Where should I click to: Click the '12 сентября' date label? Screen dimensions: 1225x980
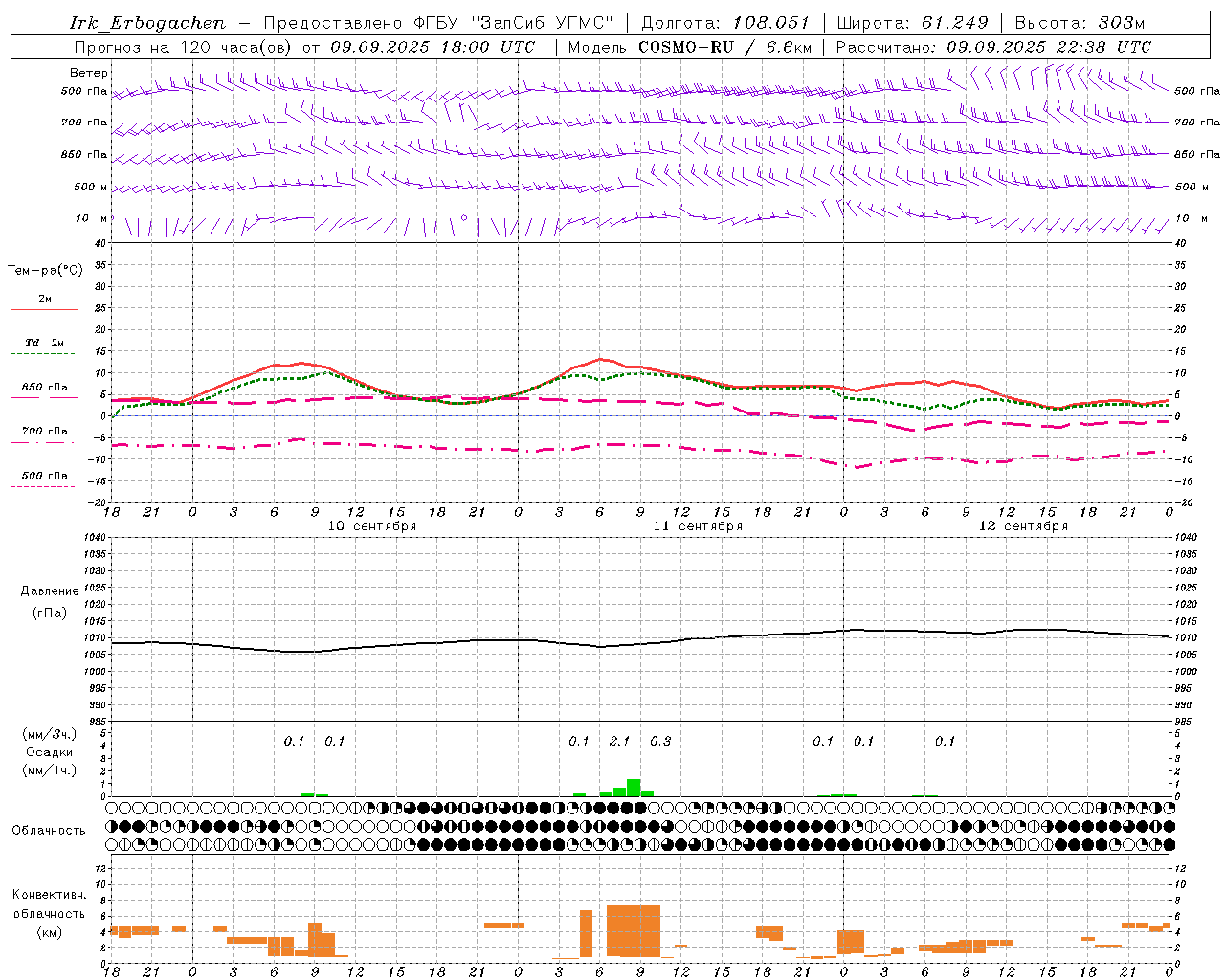(x=1023, y=526)
